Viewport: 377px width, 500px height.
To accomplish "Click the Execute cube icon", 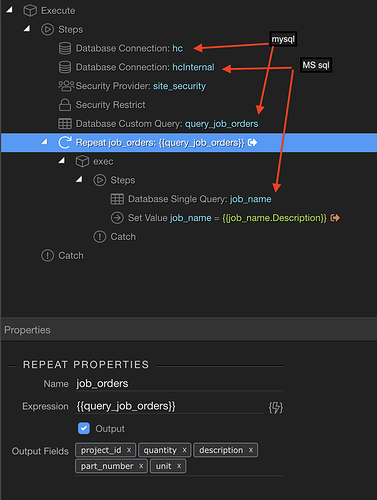I will pyautogui.click(x=30, y=11).
